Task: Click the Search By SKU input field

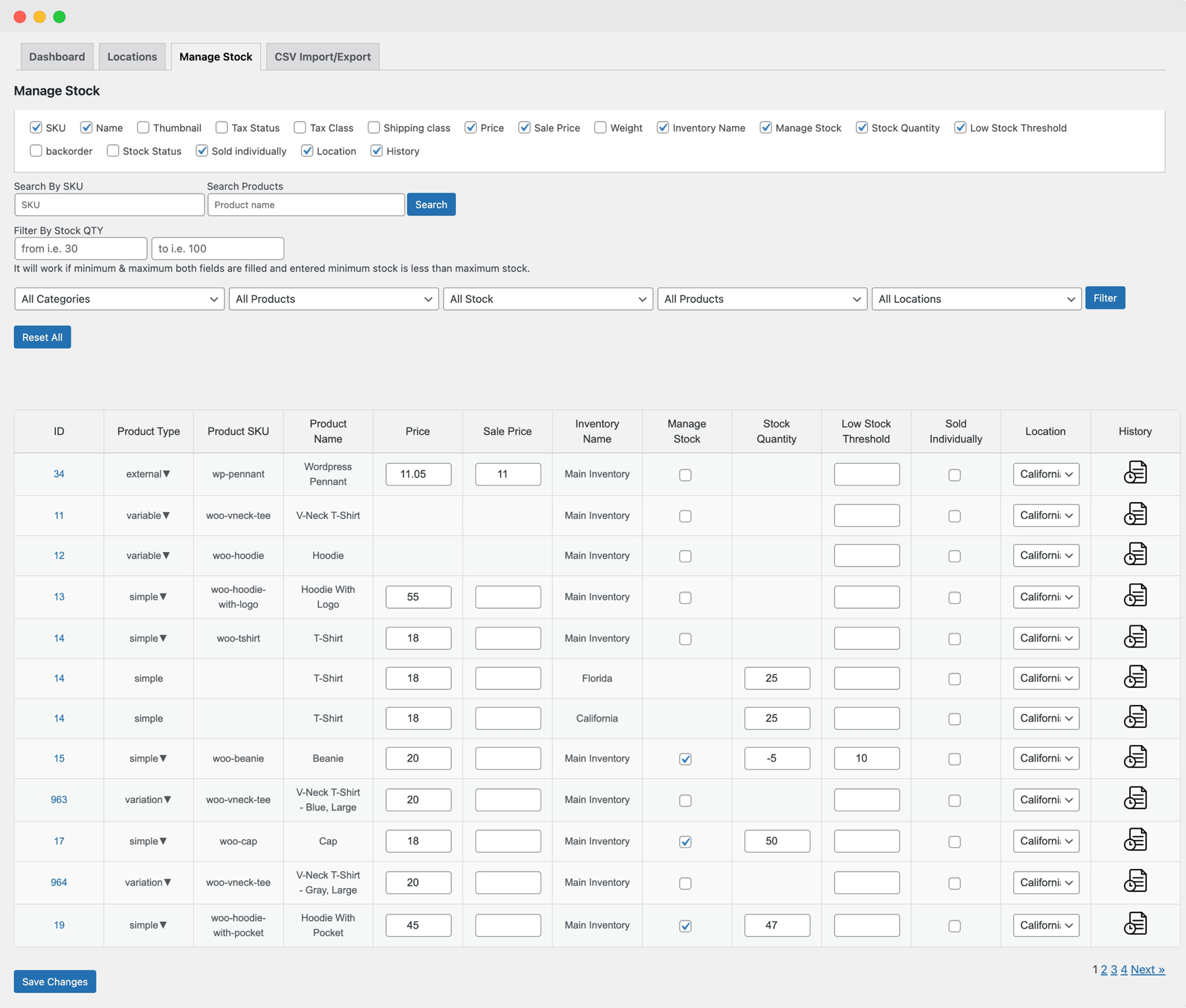Action: (x=109, y=204)
